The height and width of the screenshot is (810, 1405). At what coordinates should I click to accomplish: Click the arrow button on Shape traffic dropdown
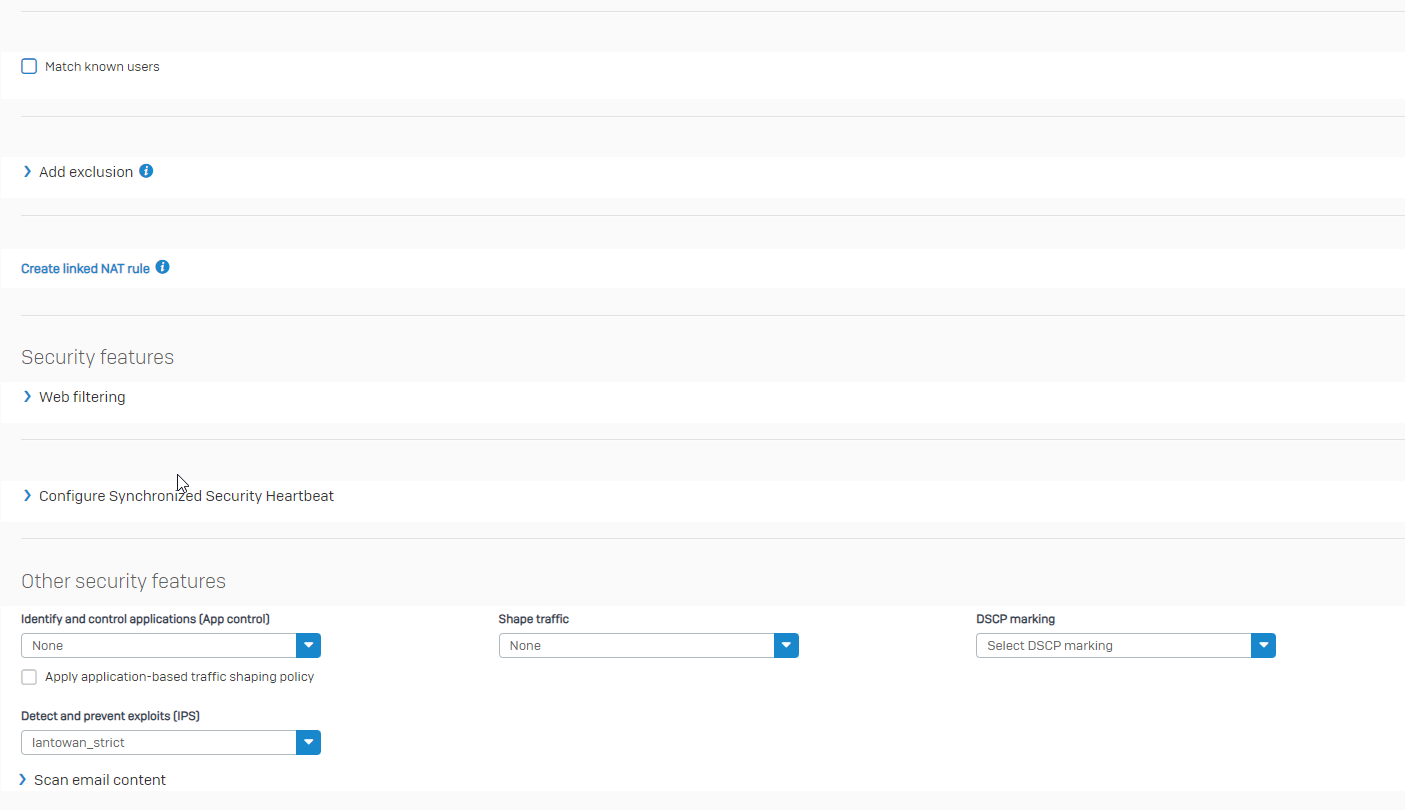pos(786,646)
